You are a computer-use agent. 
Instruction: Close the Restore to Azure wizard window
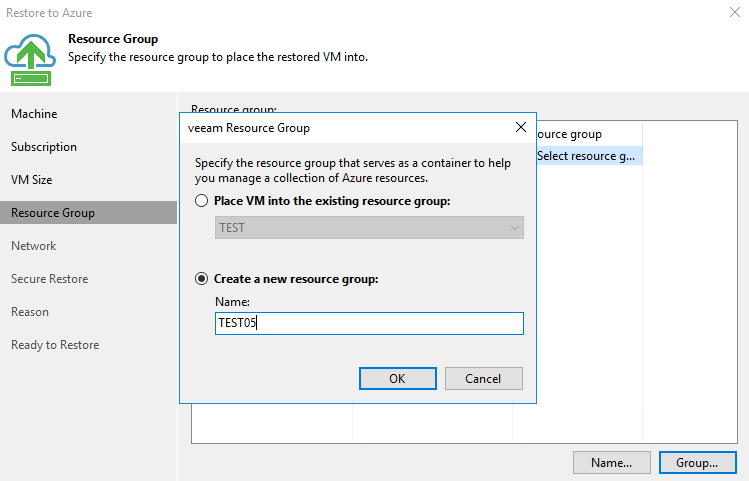pyautogui.click(x=735, y=12)
